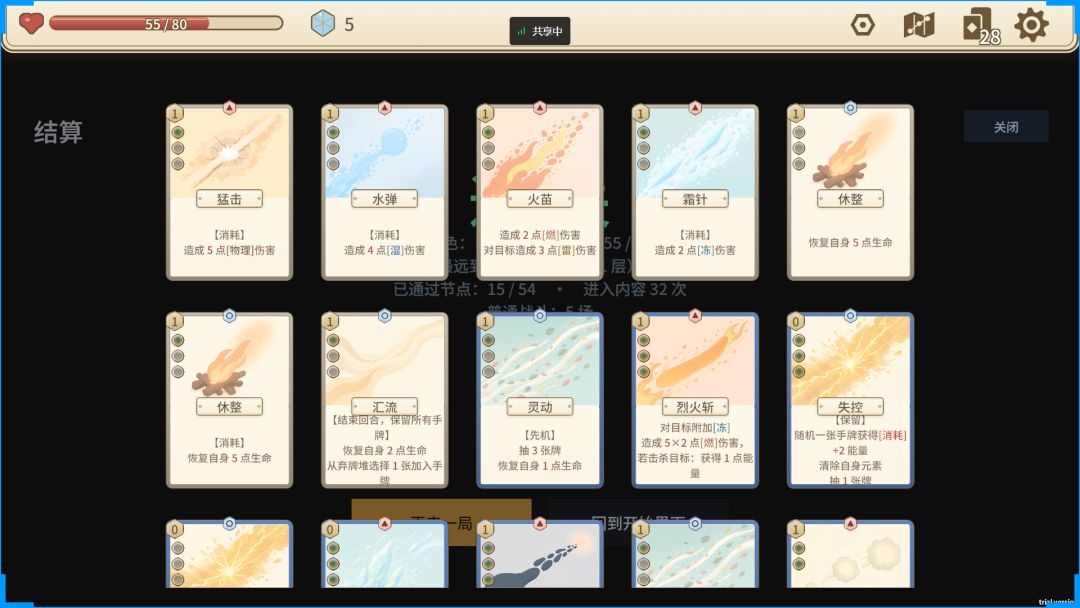
Task: Click the blue crystal energy icon
Action: pyautogui.click(x=322, y=23)
